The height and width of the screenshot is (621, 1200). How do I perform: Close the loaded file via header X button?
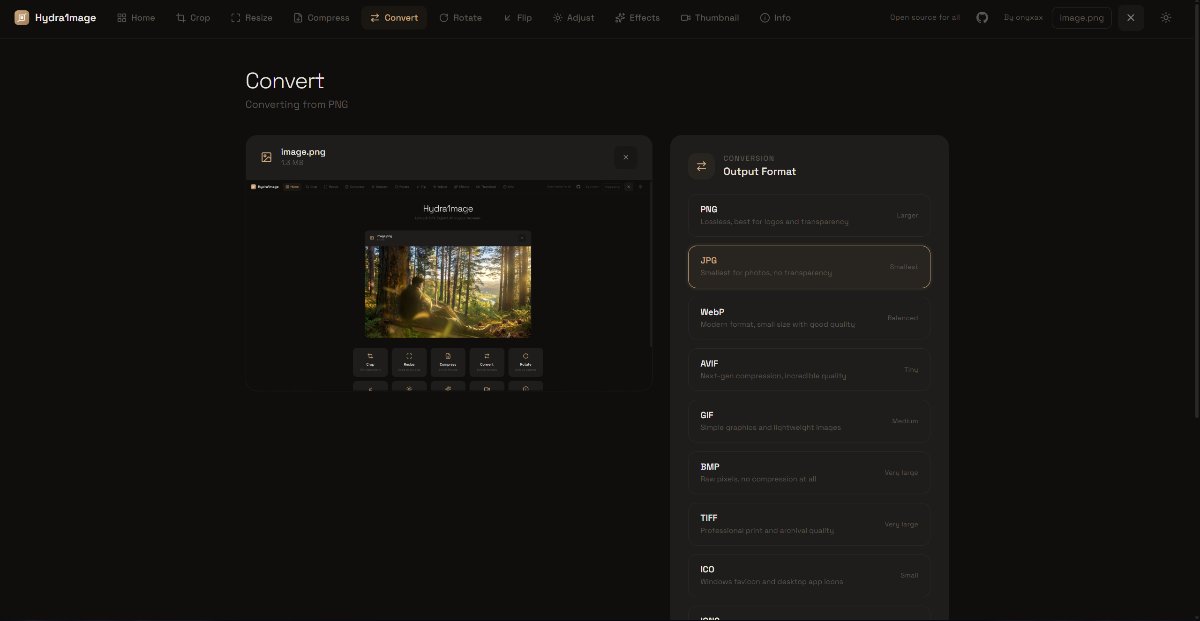click(1130, 18)
